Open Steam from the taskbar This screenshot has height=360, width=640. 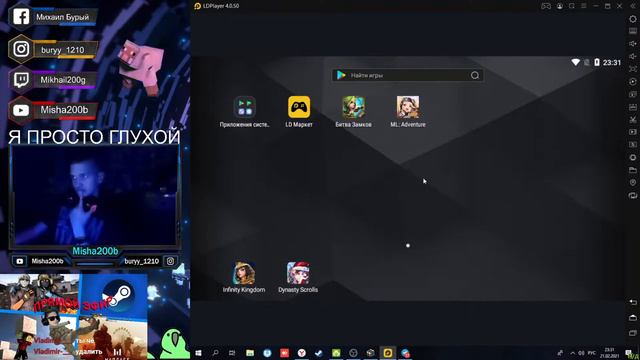[319, 353]
